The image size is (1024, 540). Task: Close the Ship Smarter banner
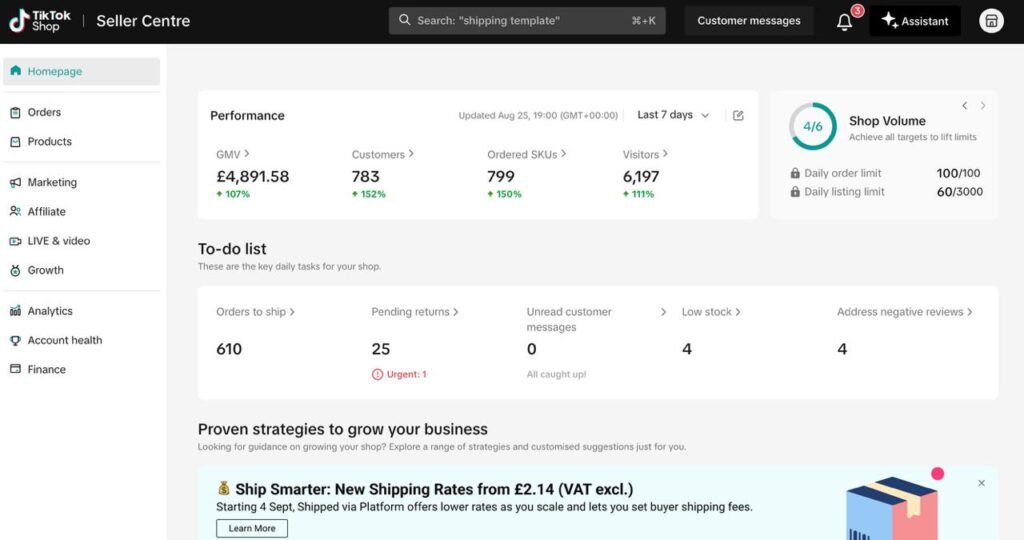tap(981, 483)
